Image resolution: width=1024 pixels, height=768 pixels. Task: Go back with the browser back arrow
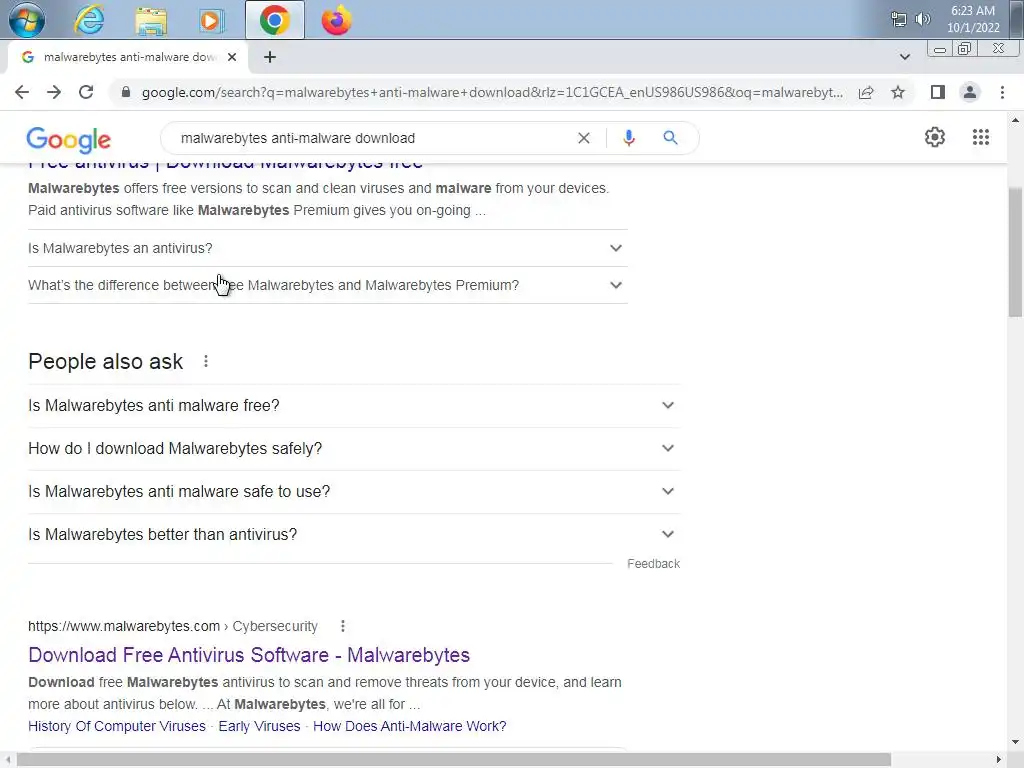pos(22,92)
